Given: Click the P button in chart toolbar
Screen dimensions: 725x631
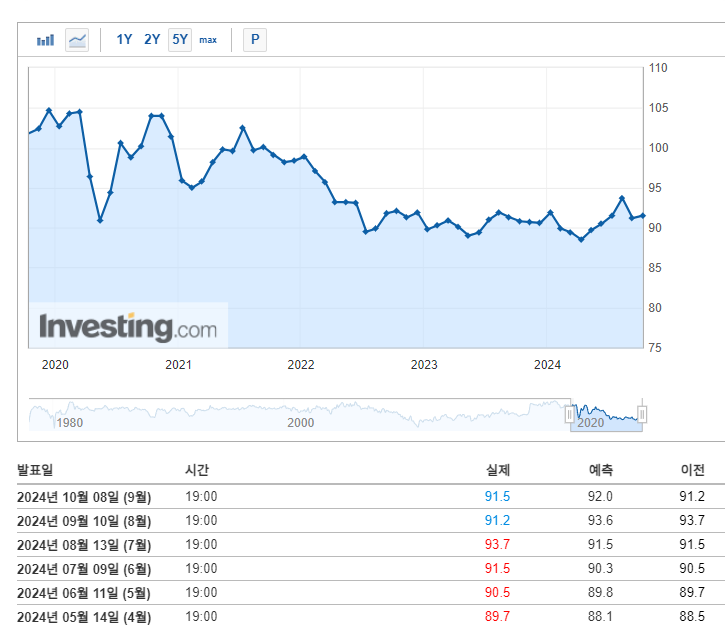Looking at the screenshot, I should (255, 40).
